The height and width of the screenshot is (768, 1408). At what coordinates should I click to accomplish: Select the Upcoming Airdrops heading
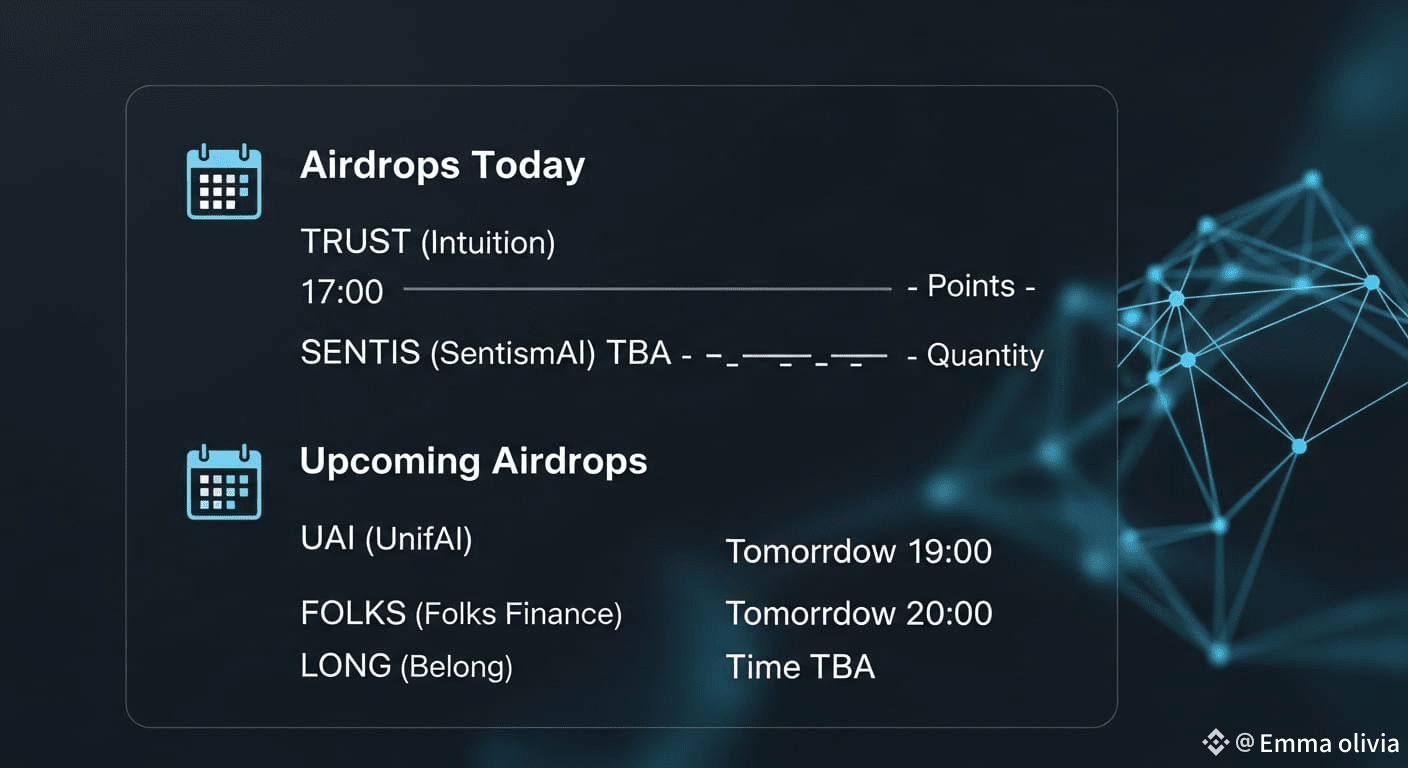473,461
